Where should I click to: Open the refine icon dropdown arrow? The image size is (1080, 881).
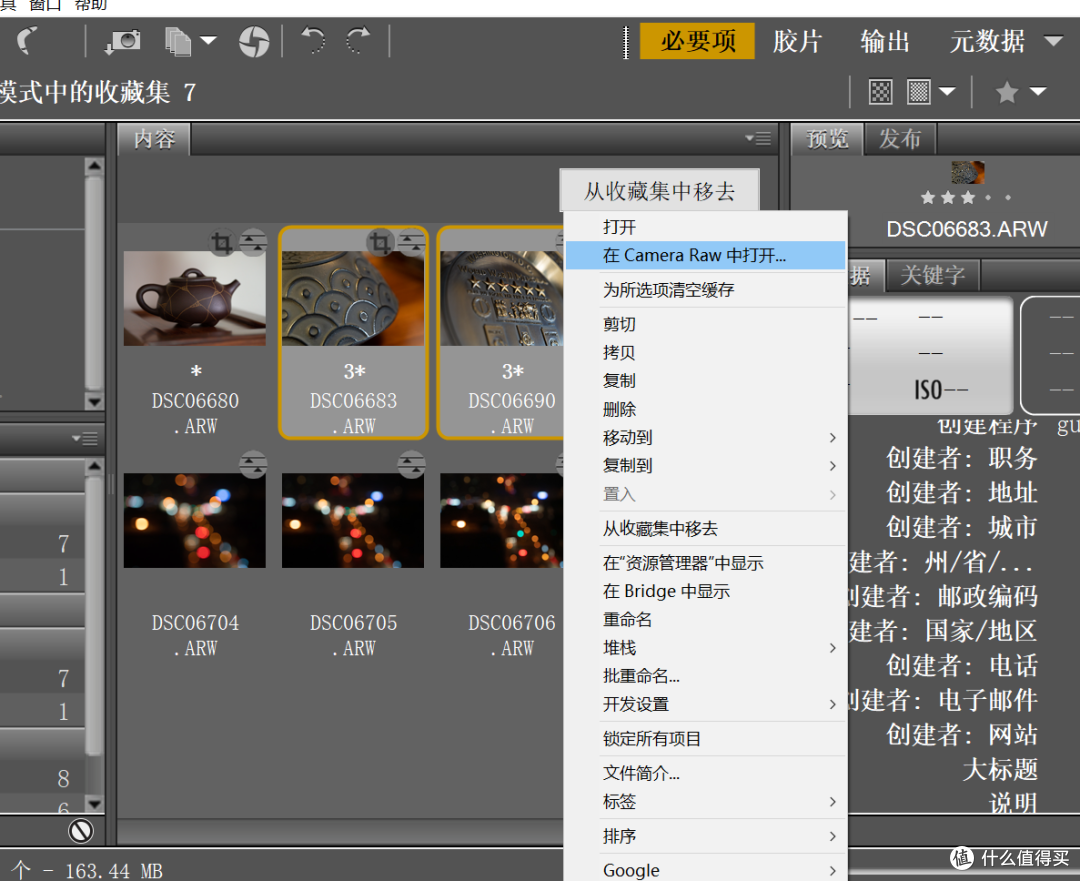coord(208,41)
